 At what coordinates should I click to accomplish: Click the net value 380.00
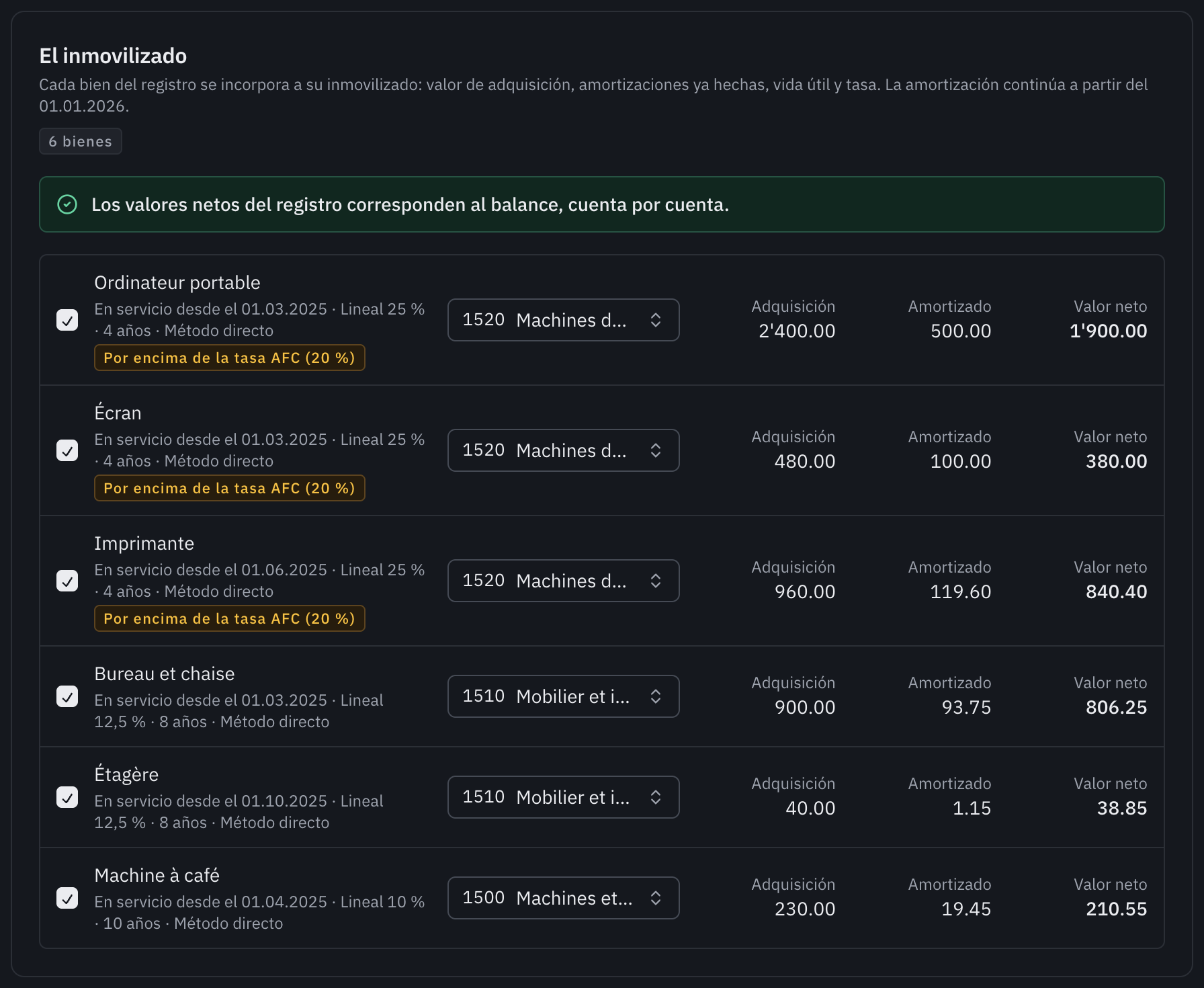[x=1117, y=461]
